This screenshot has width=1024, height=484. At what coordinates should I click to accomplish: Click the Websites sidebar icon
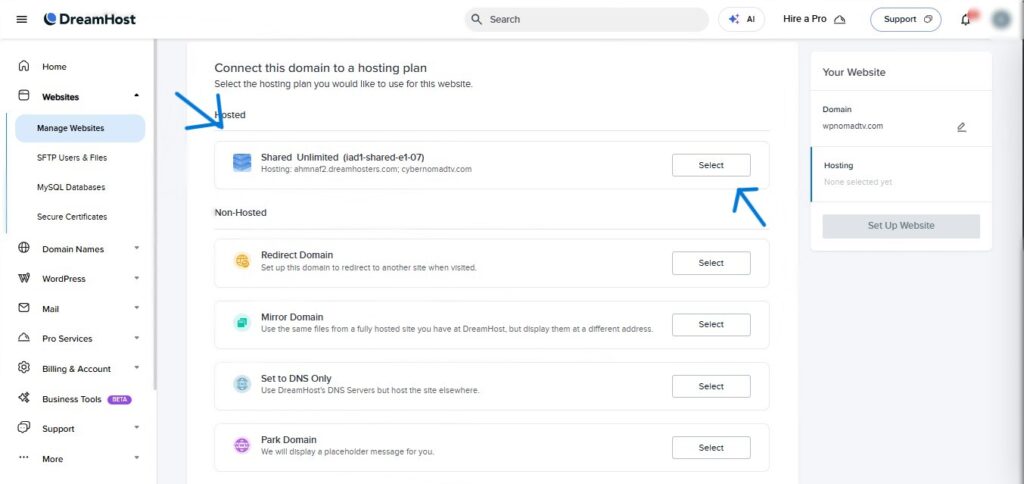pyautogui.click(x=24, y=96)
